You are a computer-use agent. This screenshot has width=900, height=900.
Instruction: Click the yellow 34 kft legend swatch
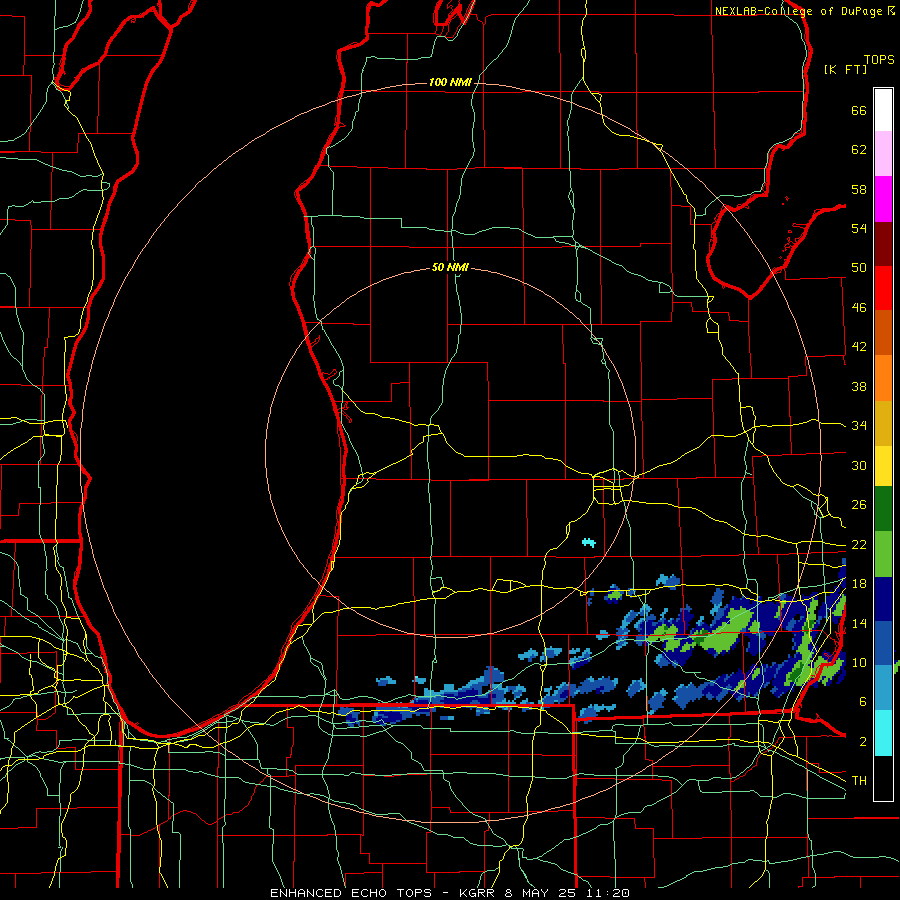click(x=883, y=466)
